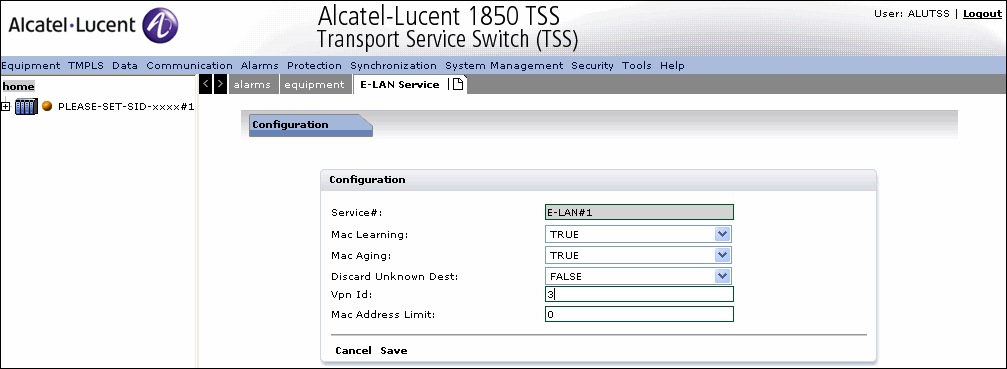Open the Alarms menu
Screen dimensions: 1007x369
(259, 65)
